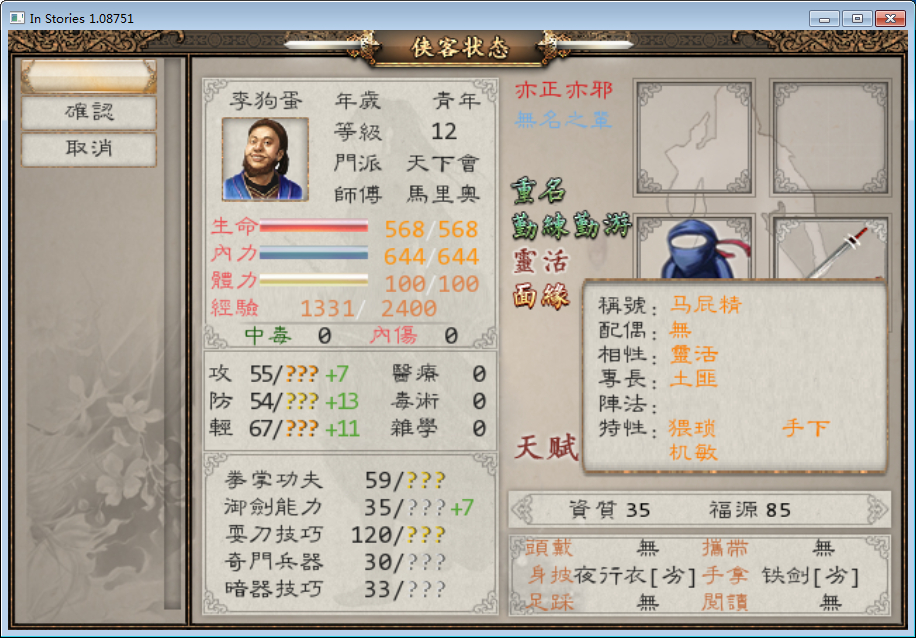Select the first empty equipment slot frame

(694, 138)
